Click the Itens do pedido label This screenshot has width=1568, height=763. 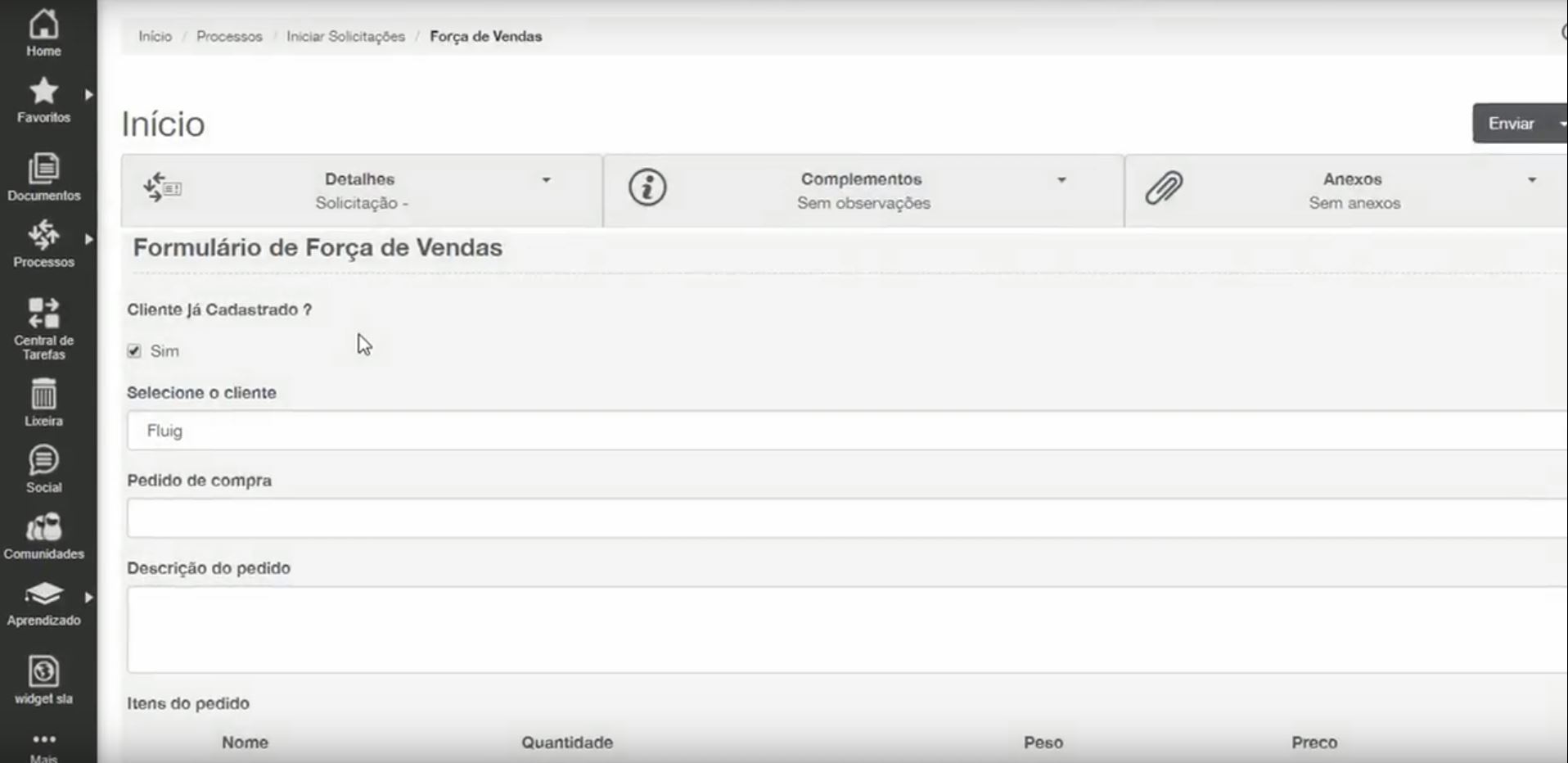tap(188, 703)
